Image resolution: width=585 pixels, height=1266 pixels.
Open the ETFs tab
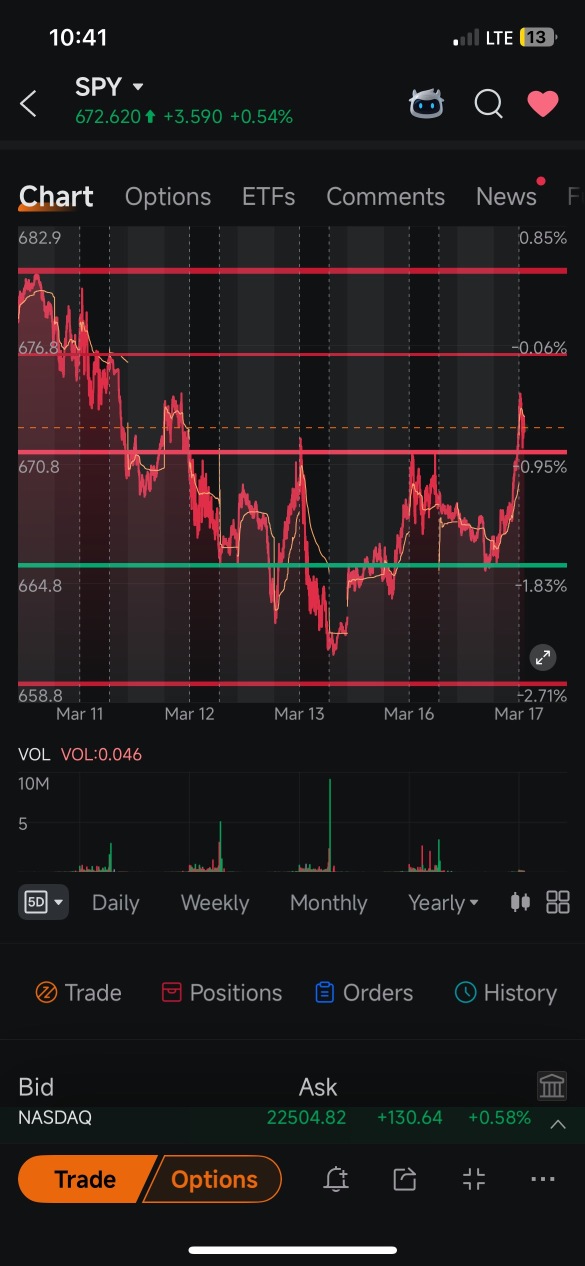point(268,197)
